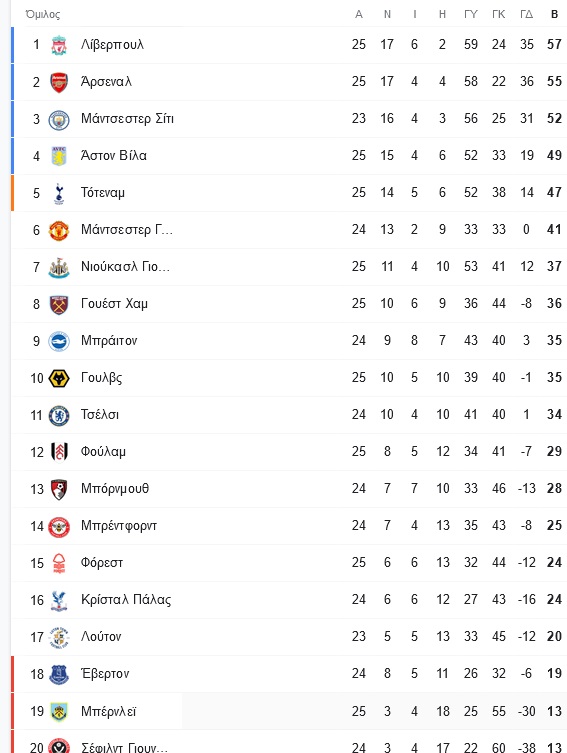
Task: Click the Newcastle United crest icon
Action: pyautogui.click(x=59, y=267)
